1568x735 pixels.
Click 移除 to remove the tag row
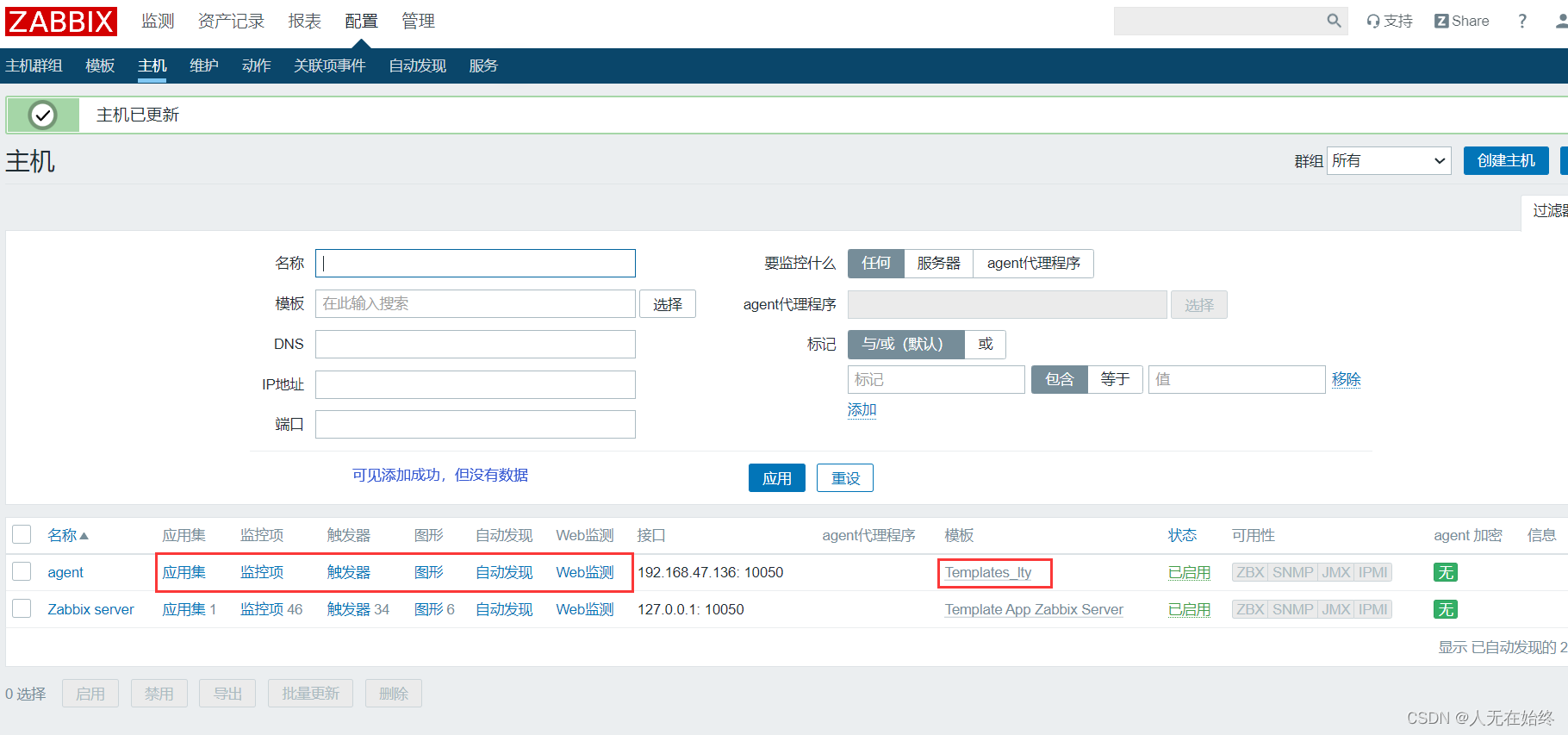coord(1347,380)
